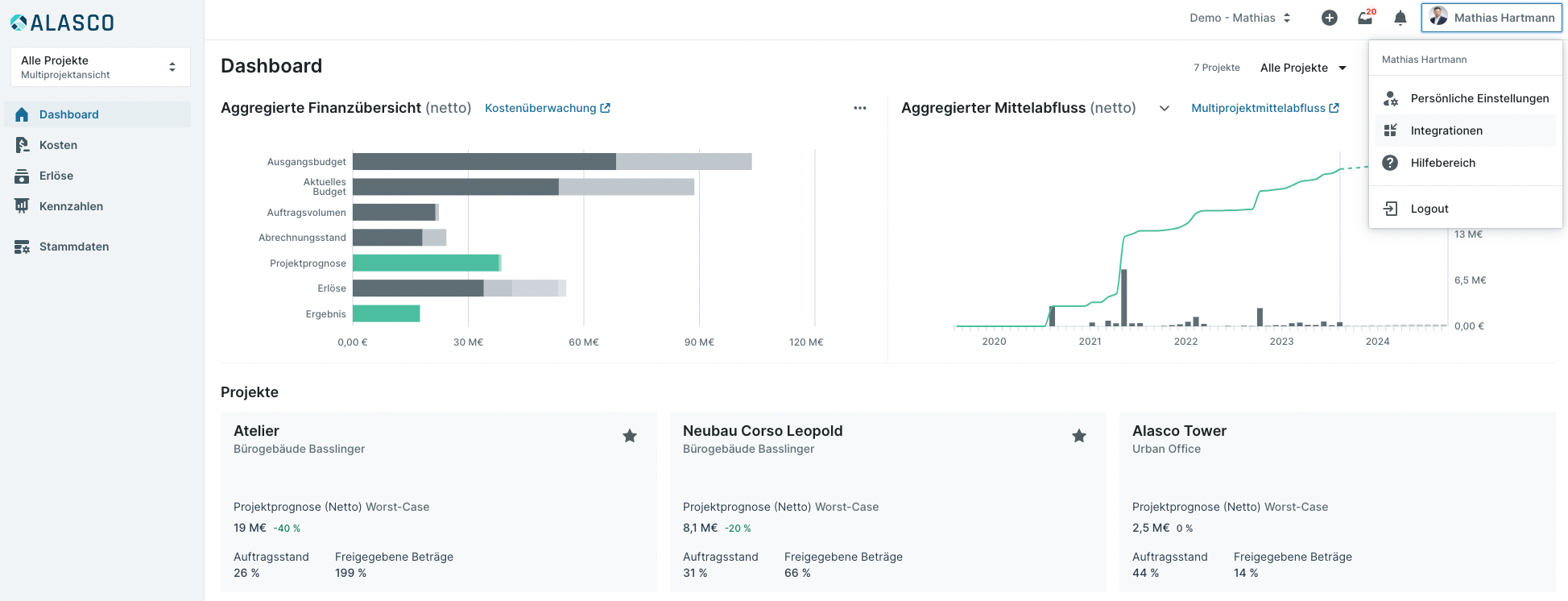Go to Kennzahlen in the sidebar

[x=71, y=206]
